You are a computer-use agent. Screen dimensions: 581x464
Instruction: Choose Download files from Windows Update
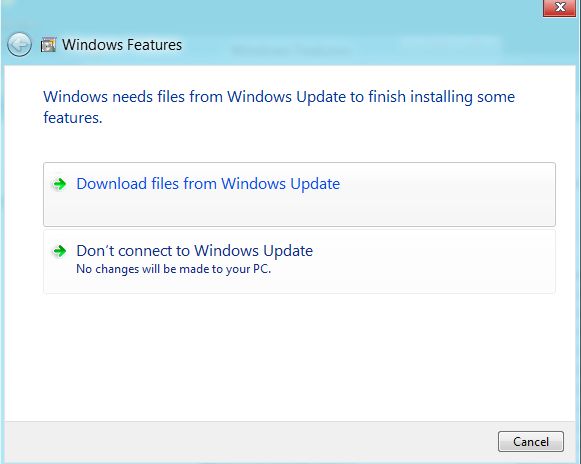[299, 194]
